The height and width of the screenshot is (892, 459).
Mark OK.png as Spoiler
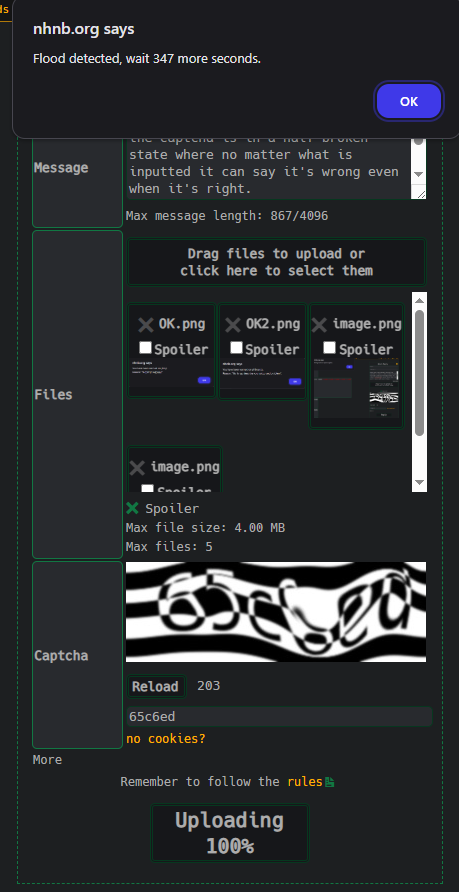pos(145,348)
